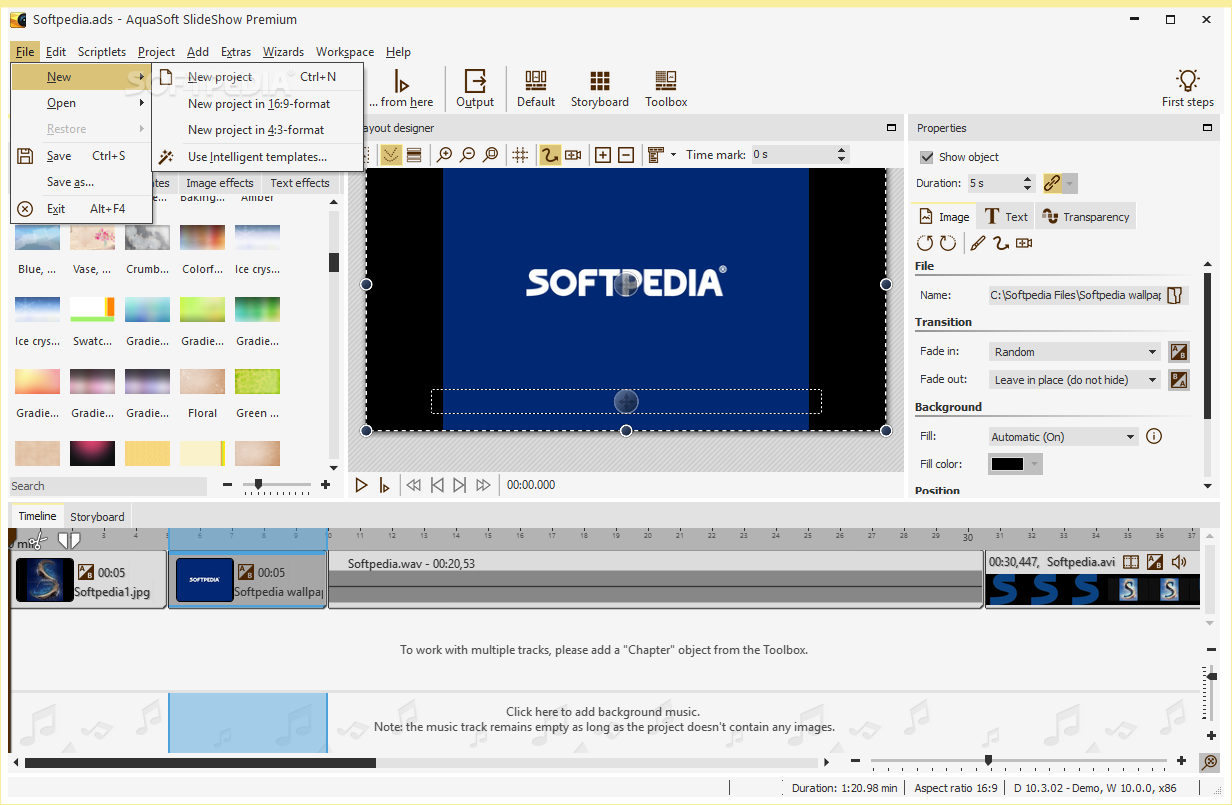Open Fill color swatch picker
Image resolution: width=1232 pixels, height=805 pixels.
[x=1015, y=464]
